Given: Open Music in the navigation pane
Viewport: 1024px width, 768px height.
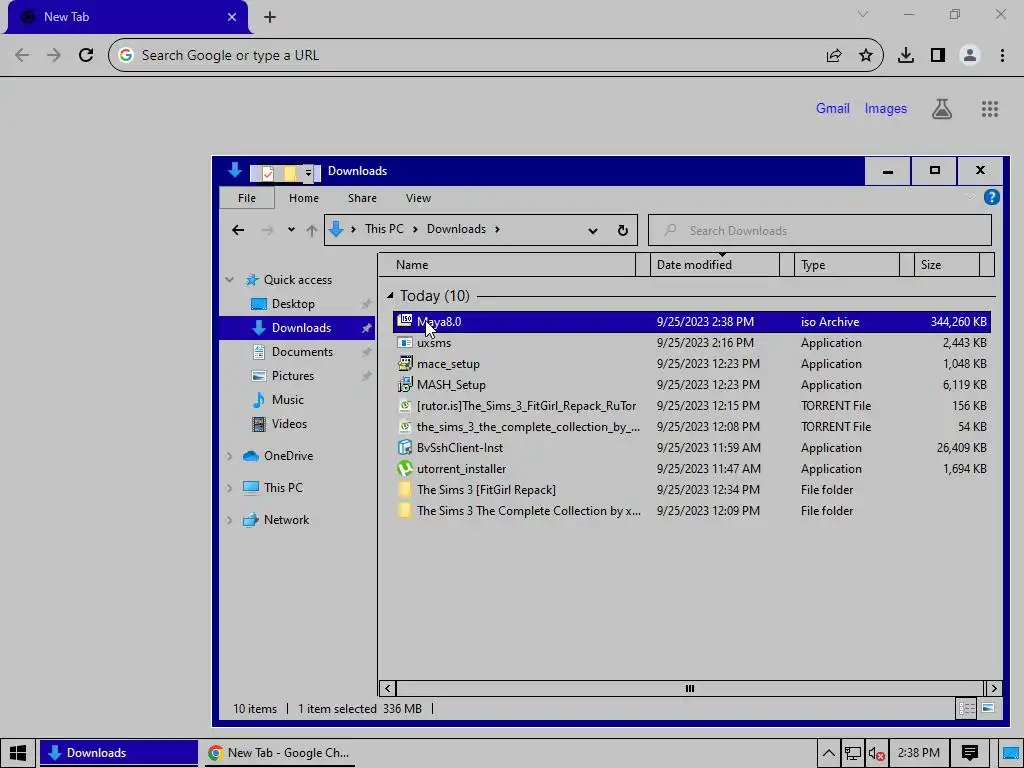Looking at the screenshot, I should [287, 400].
